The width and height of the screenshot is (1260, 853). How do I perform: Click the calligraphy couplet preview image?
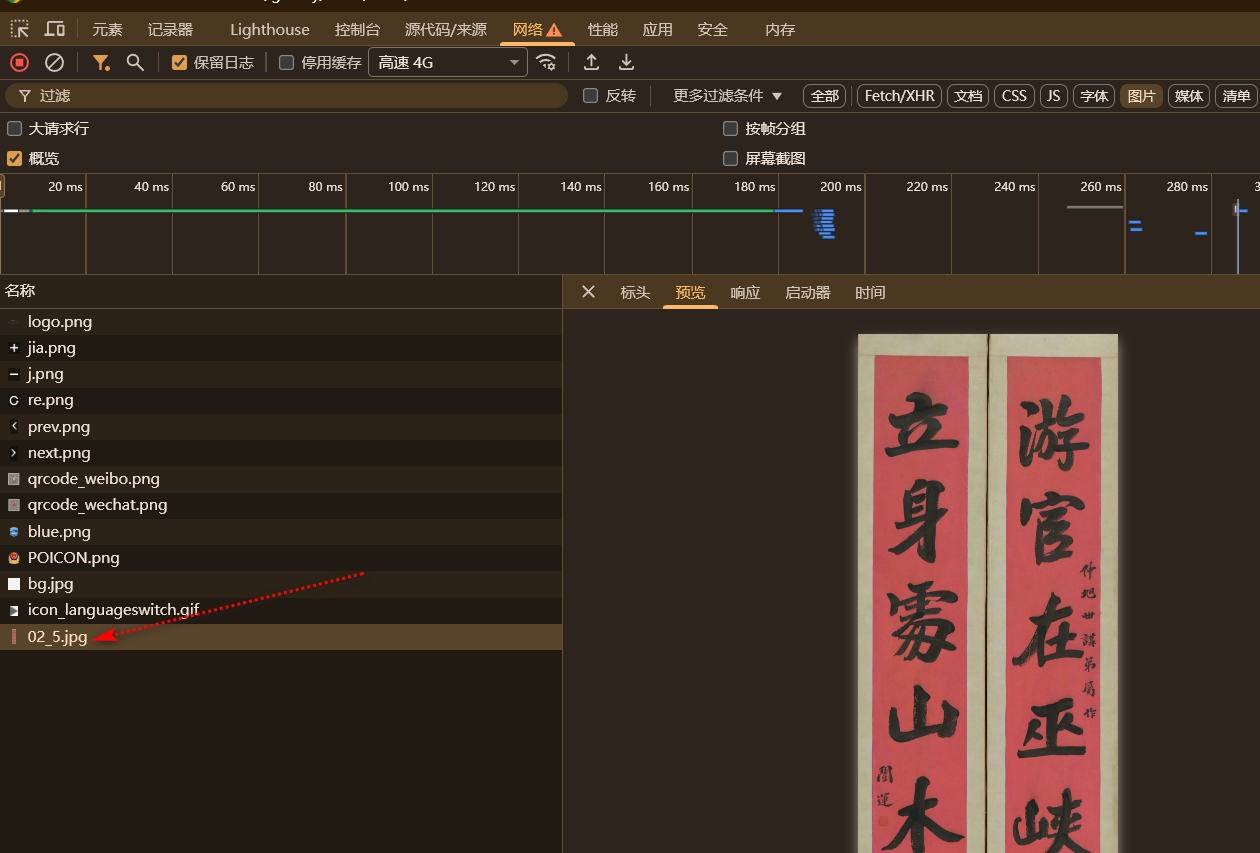(x=988, y=593)
